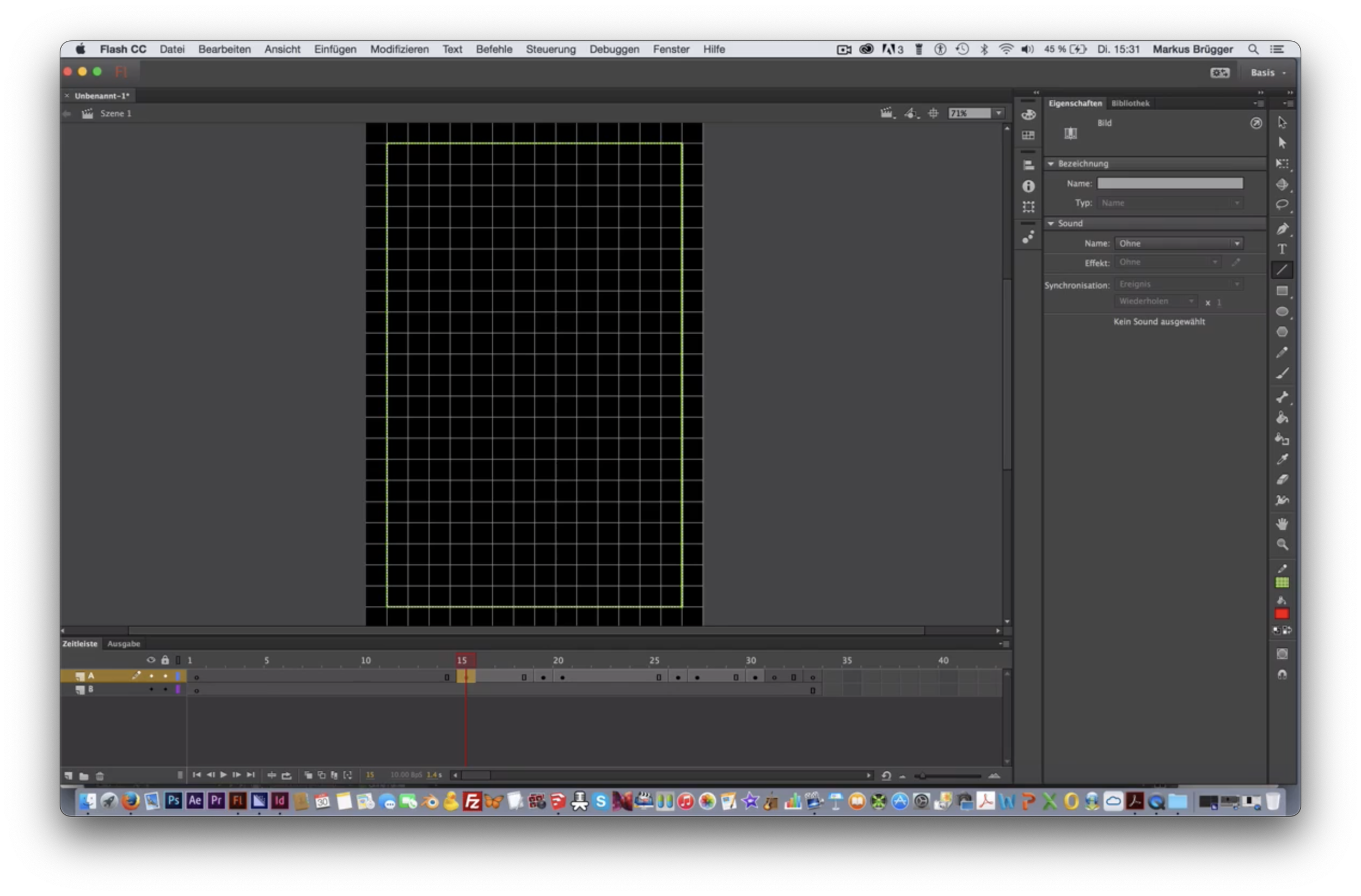This screenshot has height=896, width=1361.
Task: Add a new layer in timeline
Action: [x=68, y=776]
